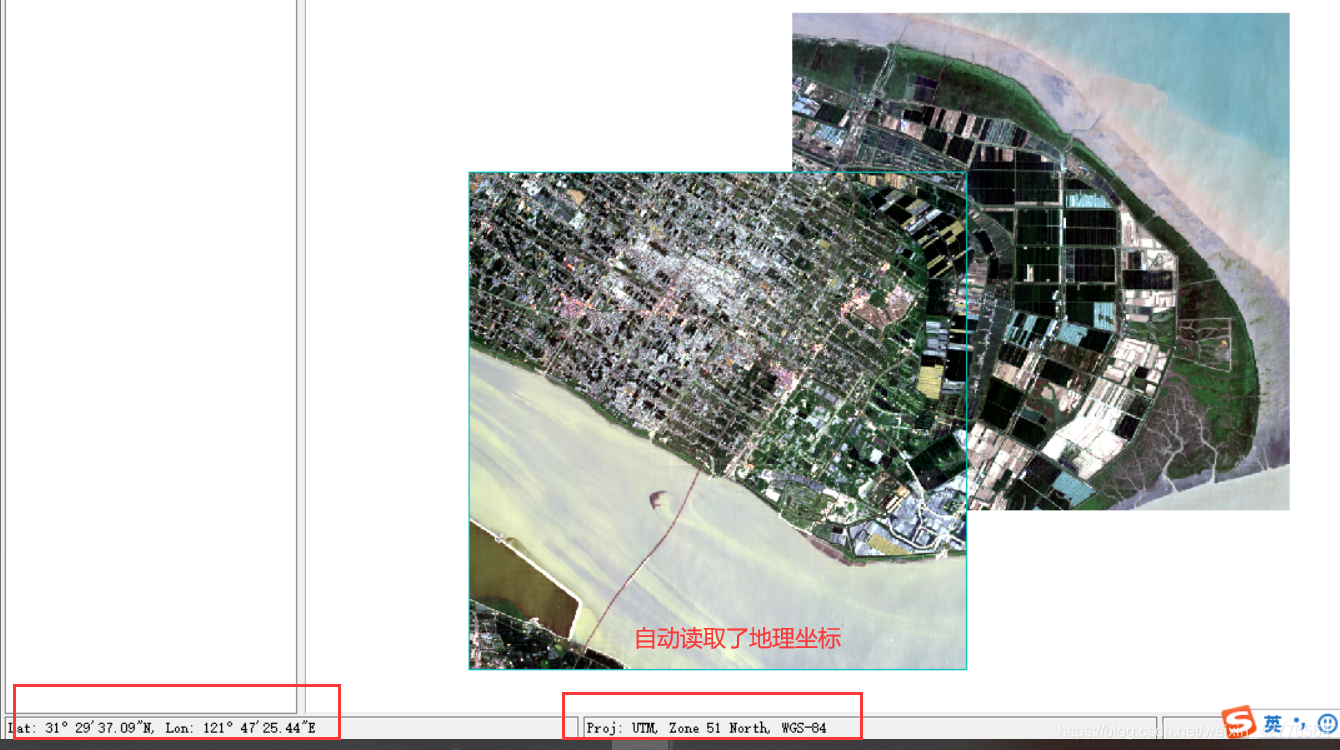The width and height of the screenshot is (1340, 750).
Task: Toggle the Sogou English/Chinese mode indicator
Action: tap(1272, 722)
